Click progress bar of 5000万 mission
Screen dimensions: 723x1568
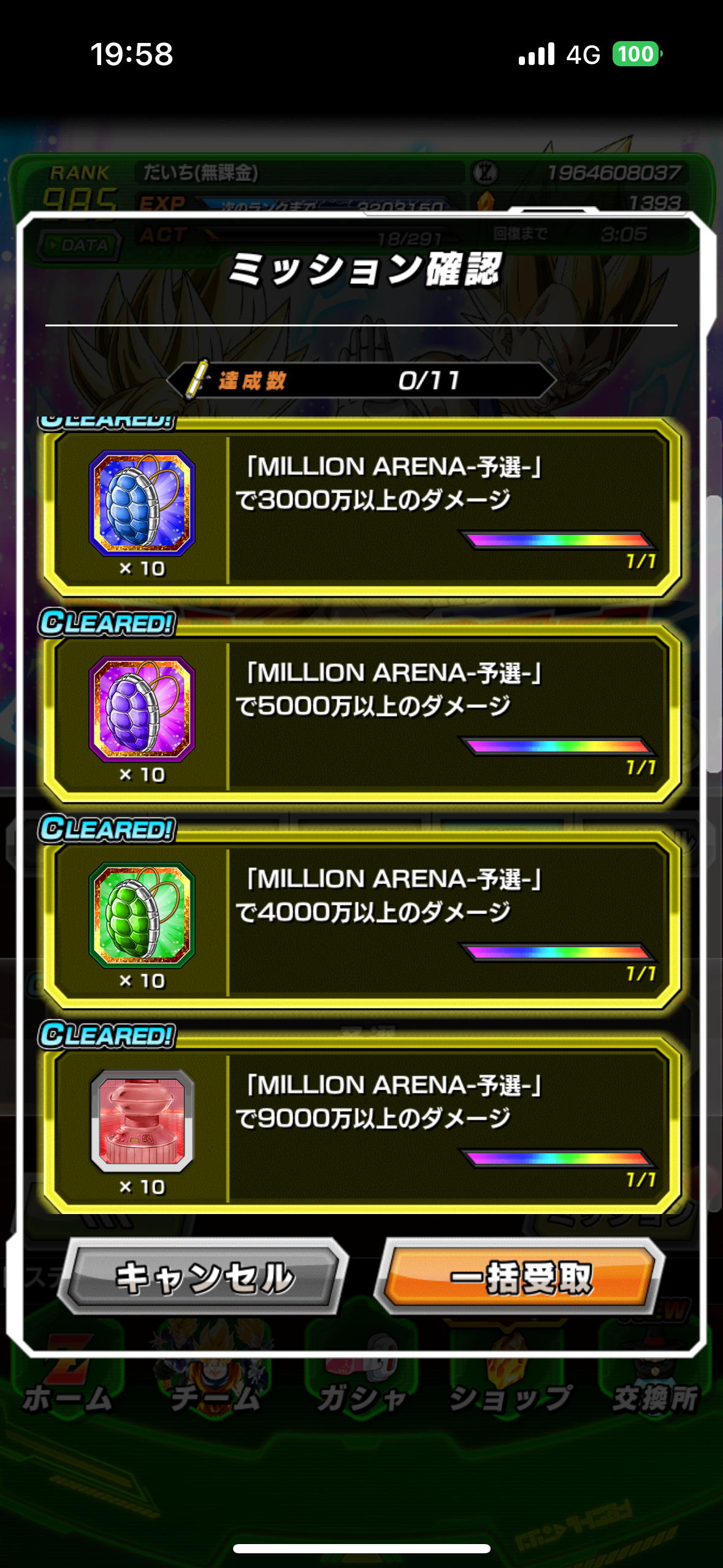tap(558, 746)
